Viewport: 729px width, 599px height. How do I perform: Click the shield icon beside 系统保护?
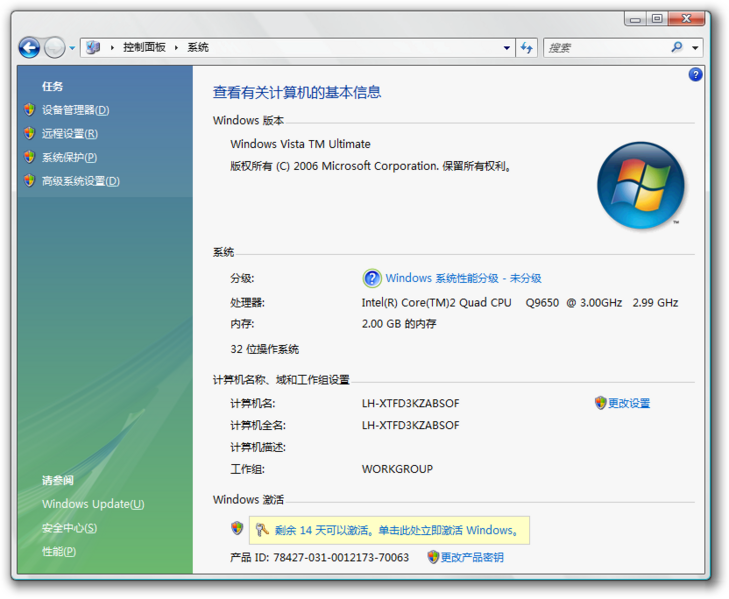pos(30,157)
